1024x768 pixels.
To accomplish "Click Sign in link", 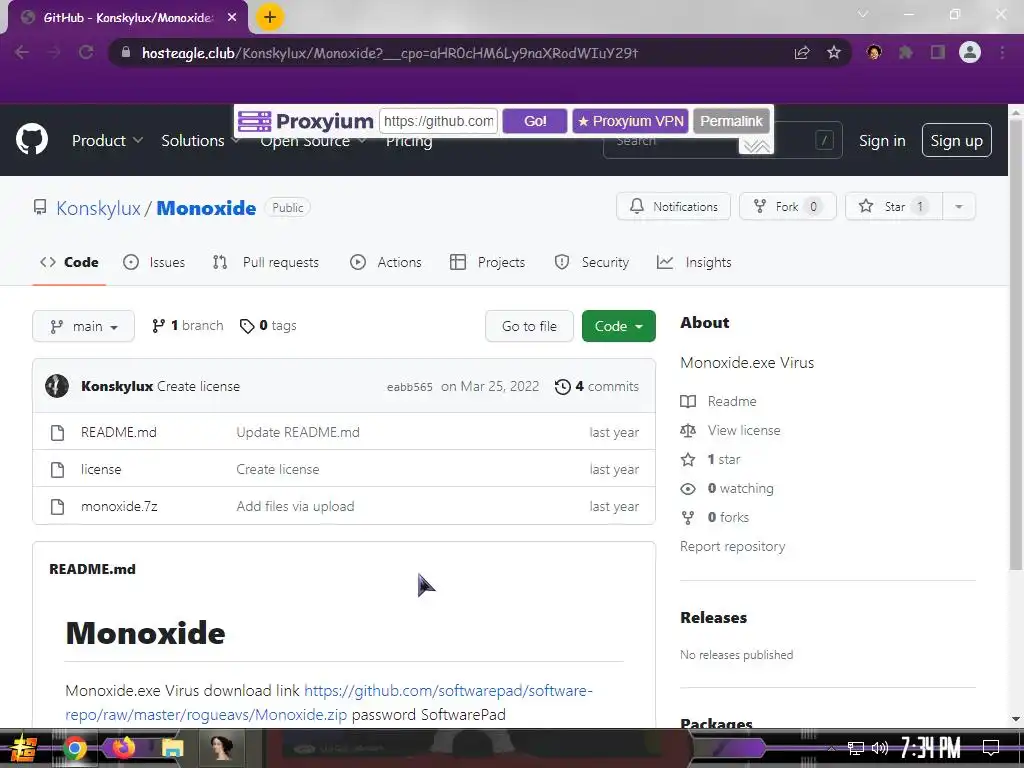I will [x=882, y=140].
